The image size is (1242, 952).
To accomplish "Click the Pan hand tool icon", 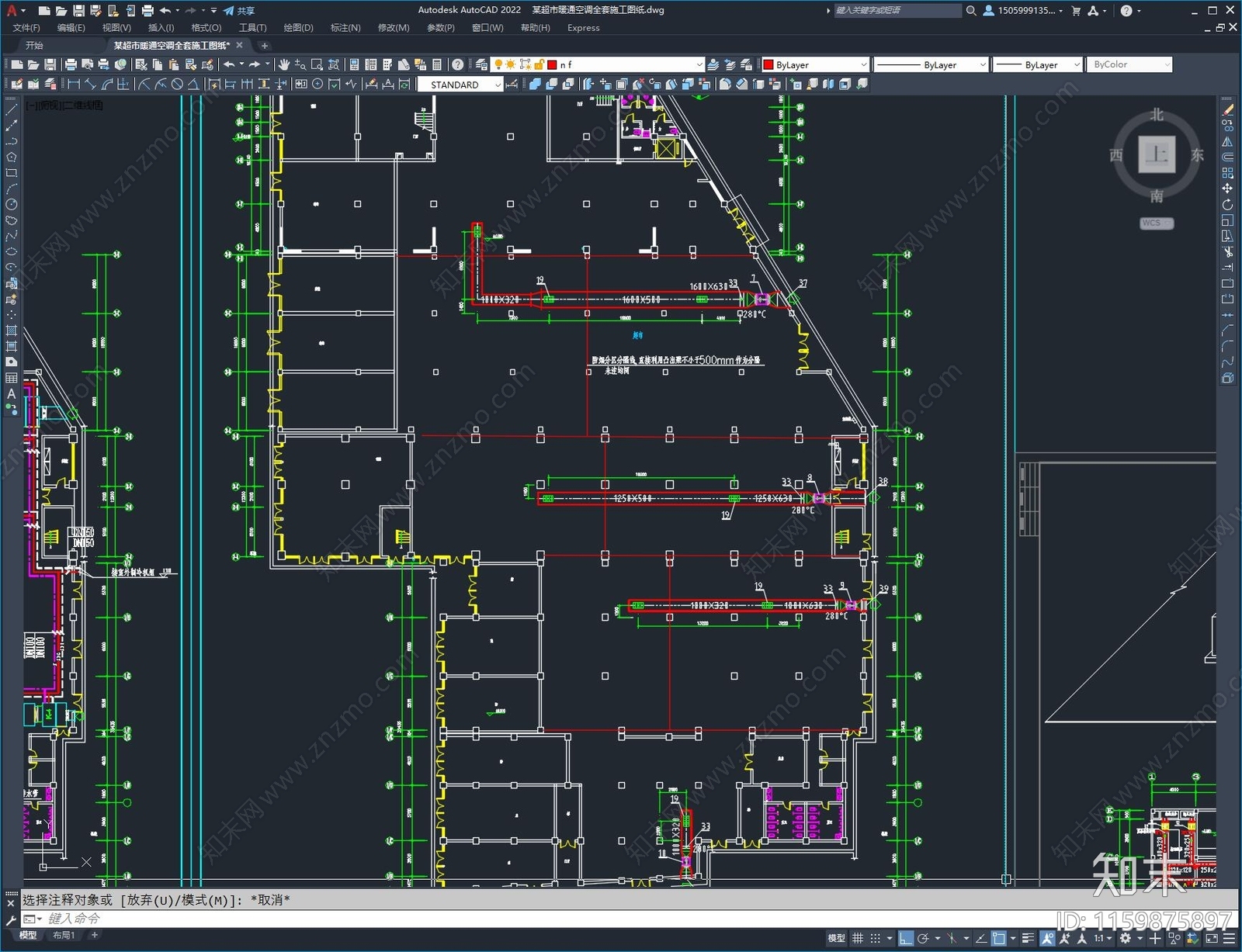I will coord(284,64).
